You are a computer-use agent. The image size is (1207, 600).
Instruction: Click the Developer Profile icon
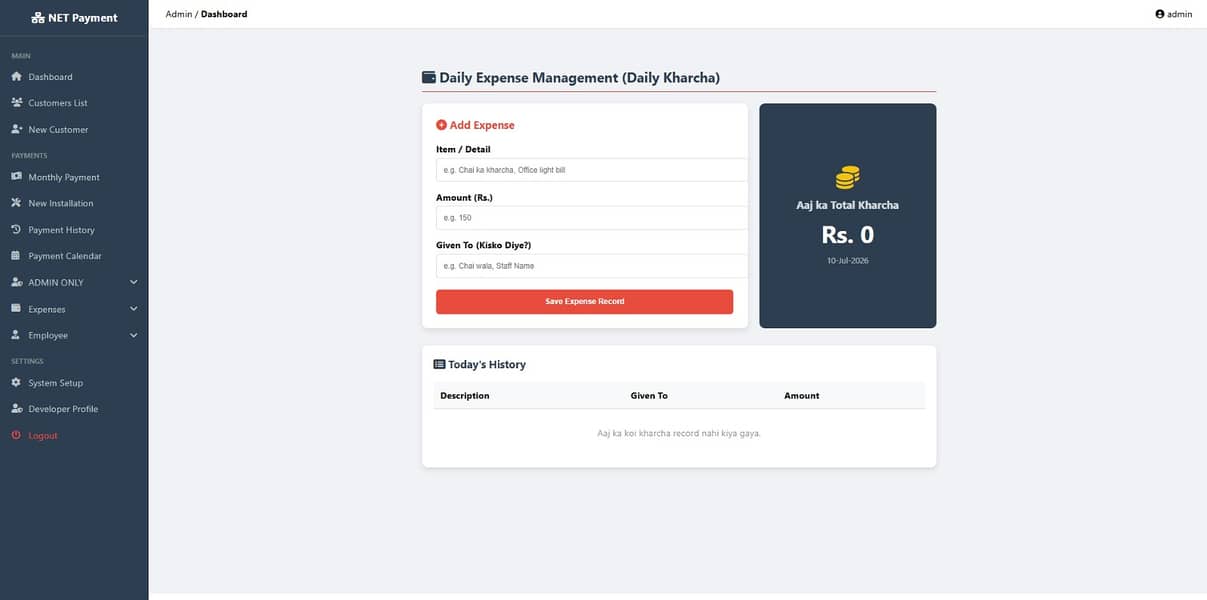(x=16, y=409)
